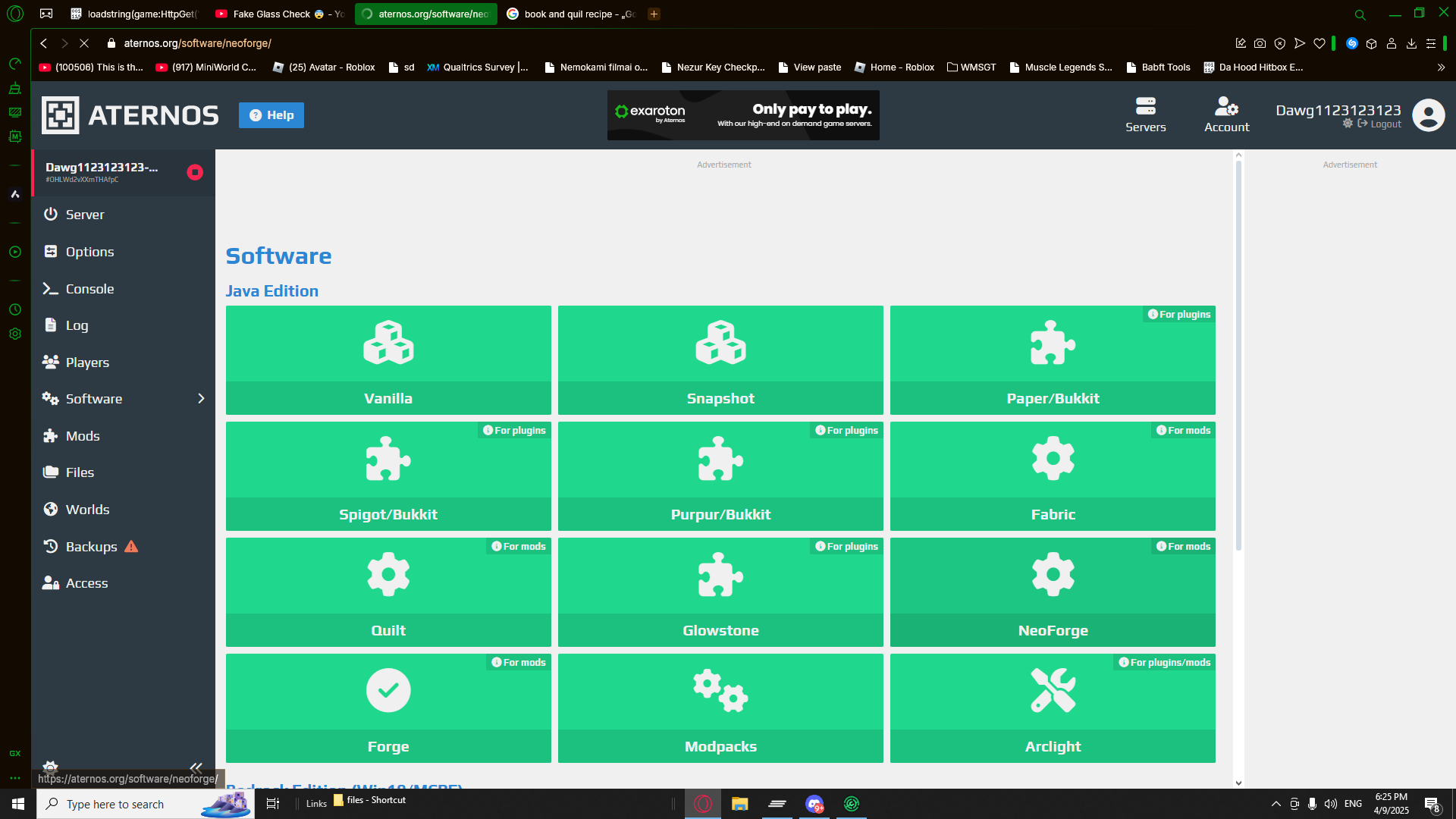
Task: Open browser downloads icon
Action: 1411,44
